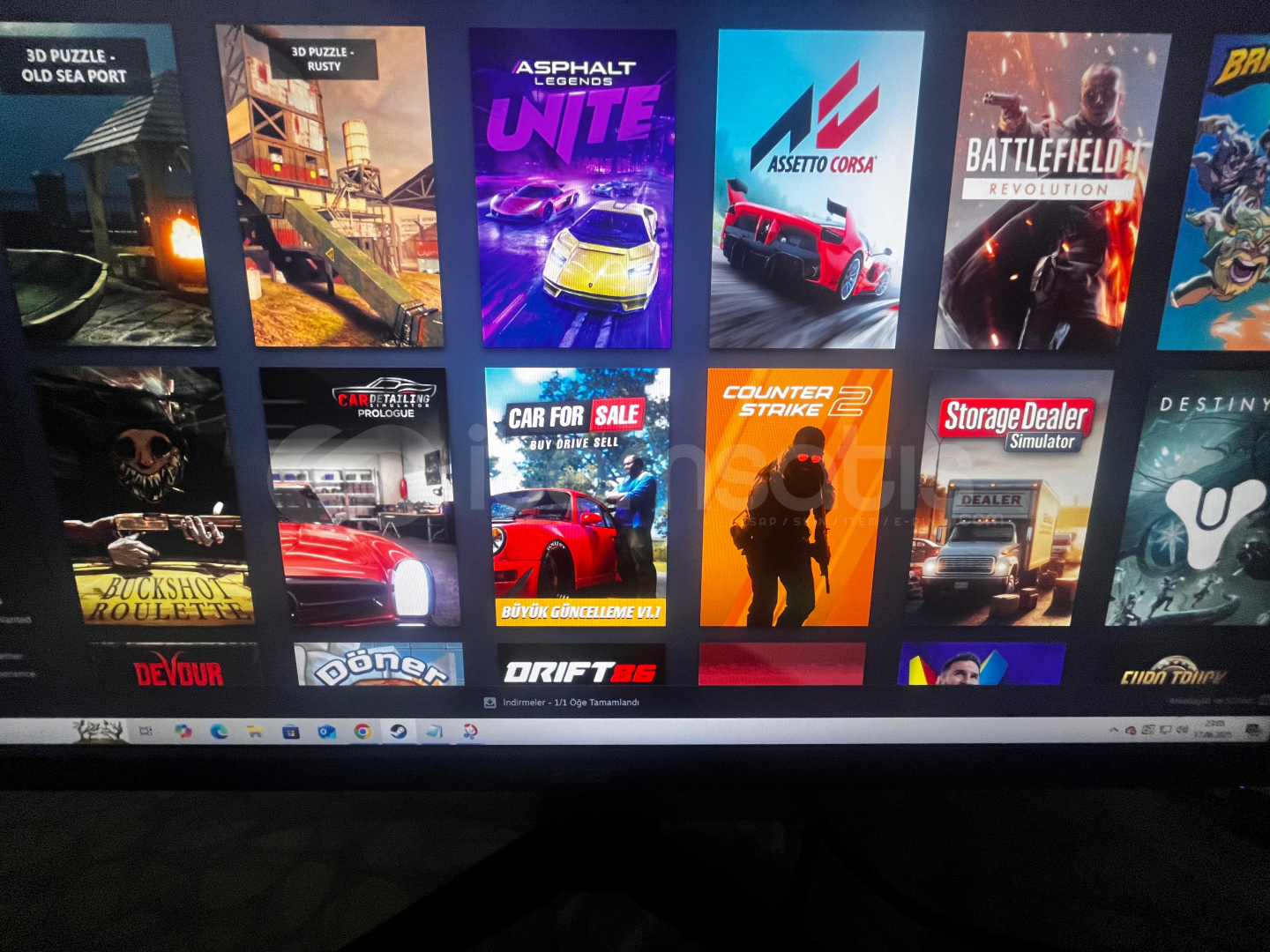The image size is (1270, 952).
Task: Select the Counter-Strike 2 cover
Action: (x=796, y=497)
